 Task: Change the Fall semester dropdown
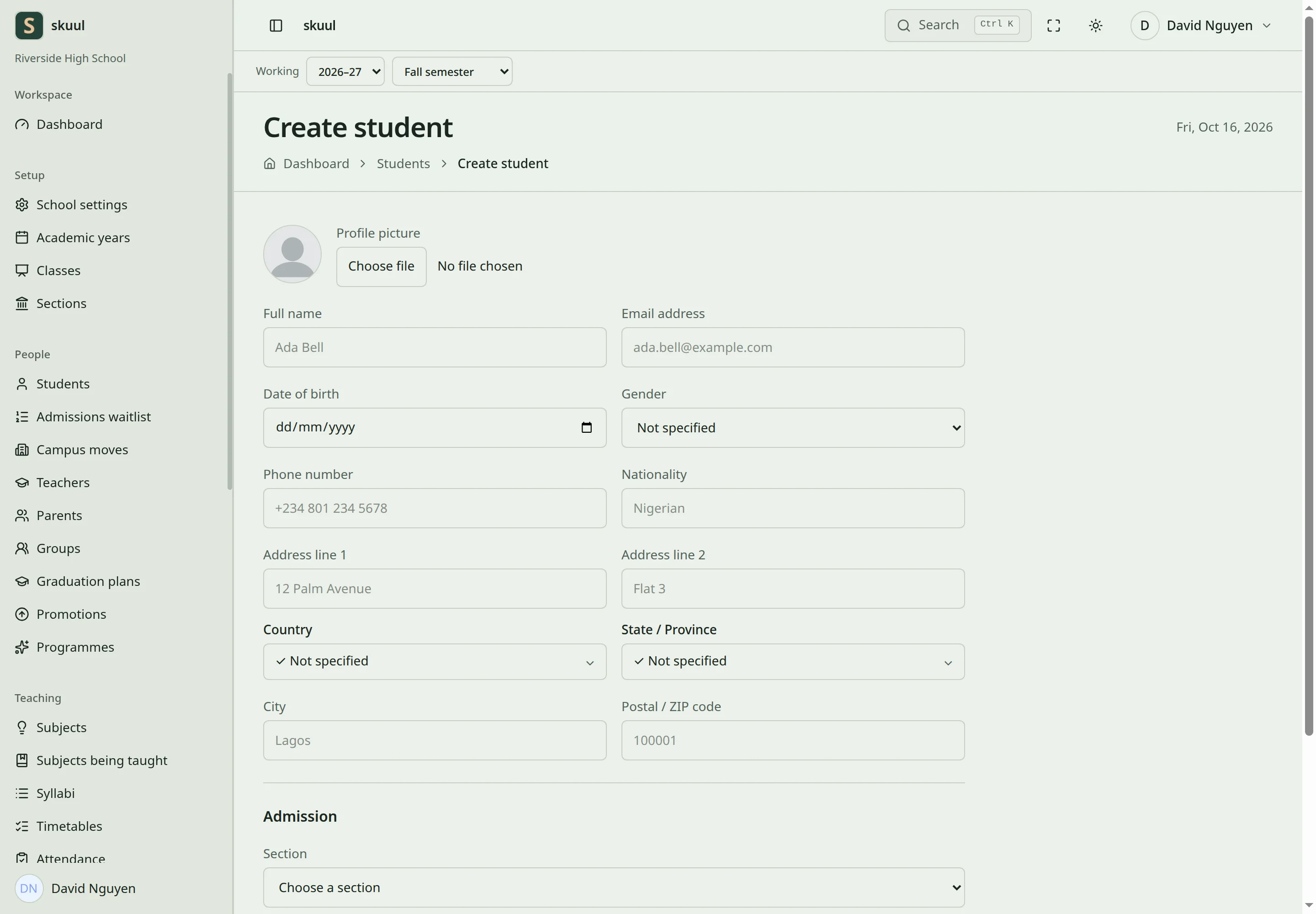click(452, 72)
